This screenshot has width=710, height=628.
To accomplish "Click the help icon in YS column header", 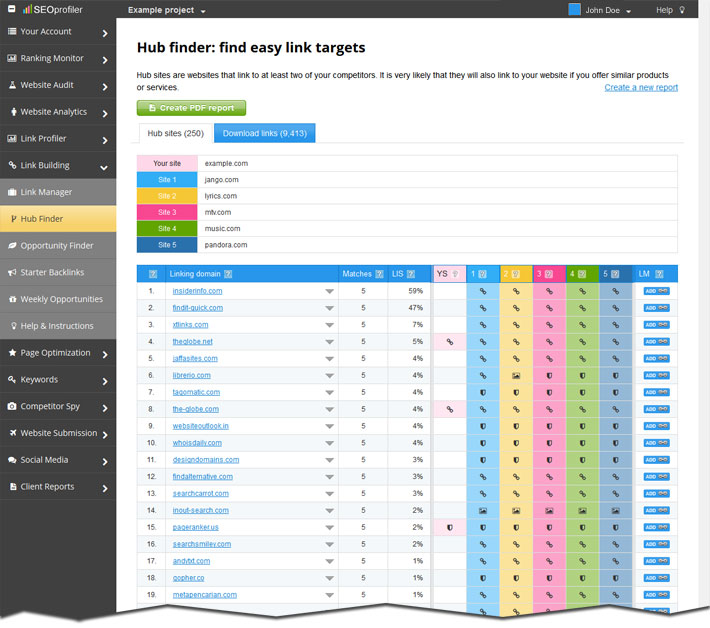I will coord(456,274).
